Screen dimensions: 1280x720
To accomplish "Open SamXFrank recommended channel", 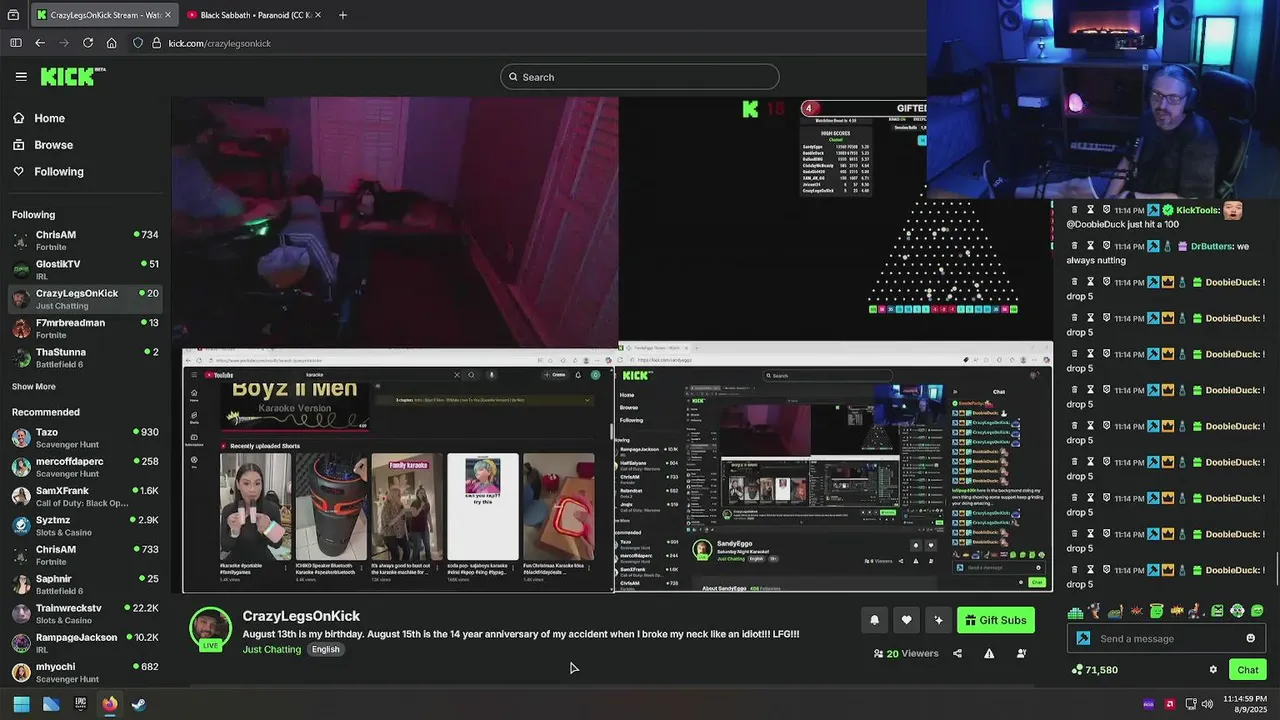I will (85, 497).
